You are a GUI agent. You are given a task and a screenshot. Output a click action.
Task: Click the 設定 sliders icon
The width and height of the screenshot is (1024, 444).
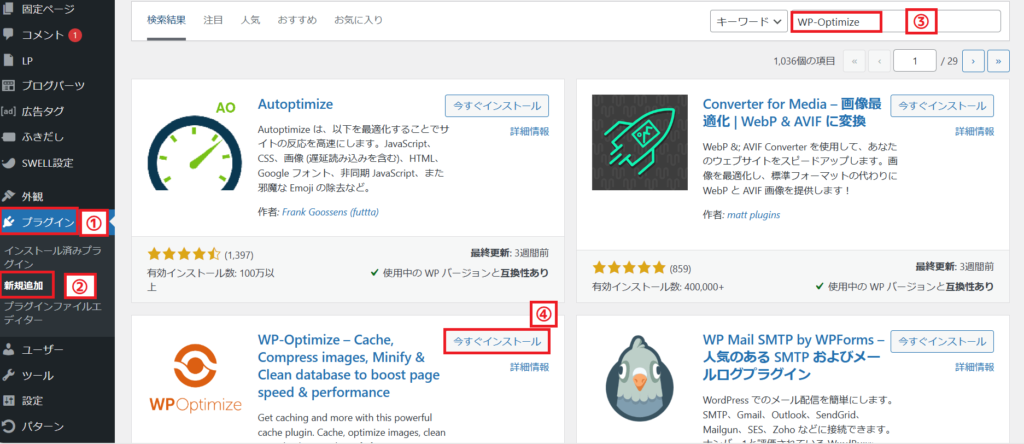click(8, 401)
